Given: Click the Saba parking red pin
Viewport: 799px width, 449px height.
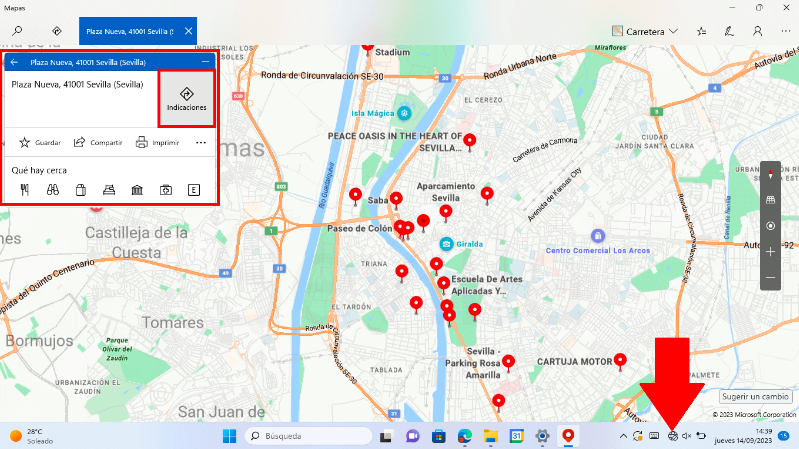Looking at the screenshot, I should point(396,199).
